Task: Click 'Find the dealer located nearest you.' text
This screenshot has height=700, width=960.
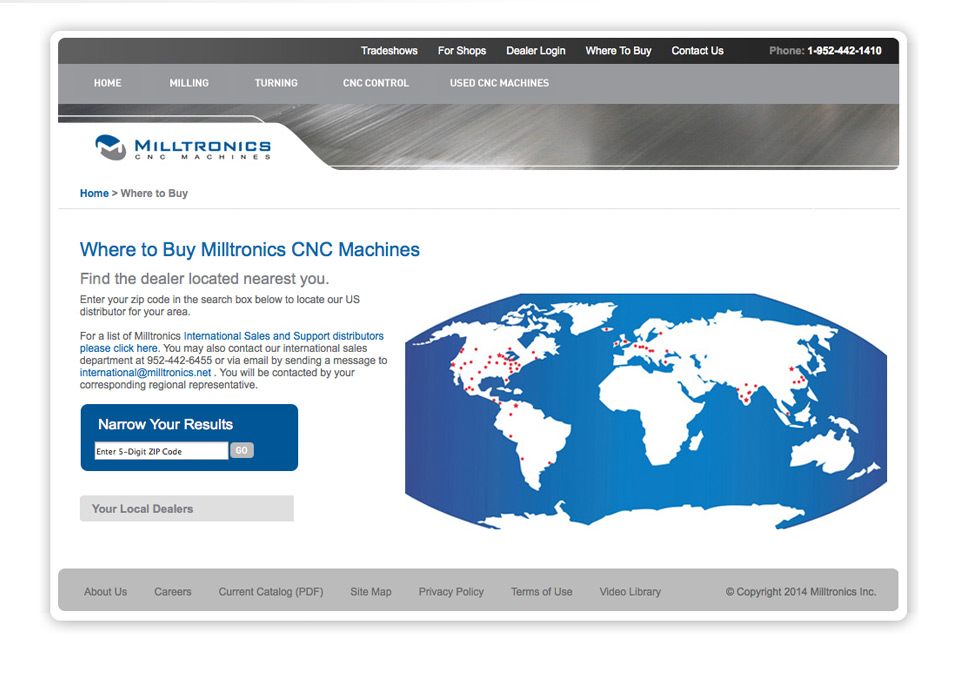Action: pyautogui.click(x=204, y=279)
